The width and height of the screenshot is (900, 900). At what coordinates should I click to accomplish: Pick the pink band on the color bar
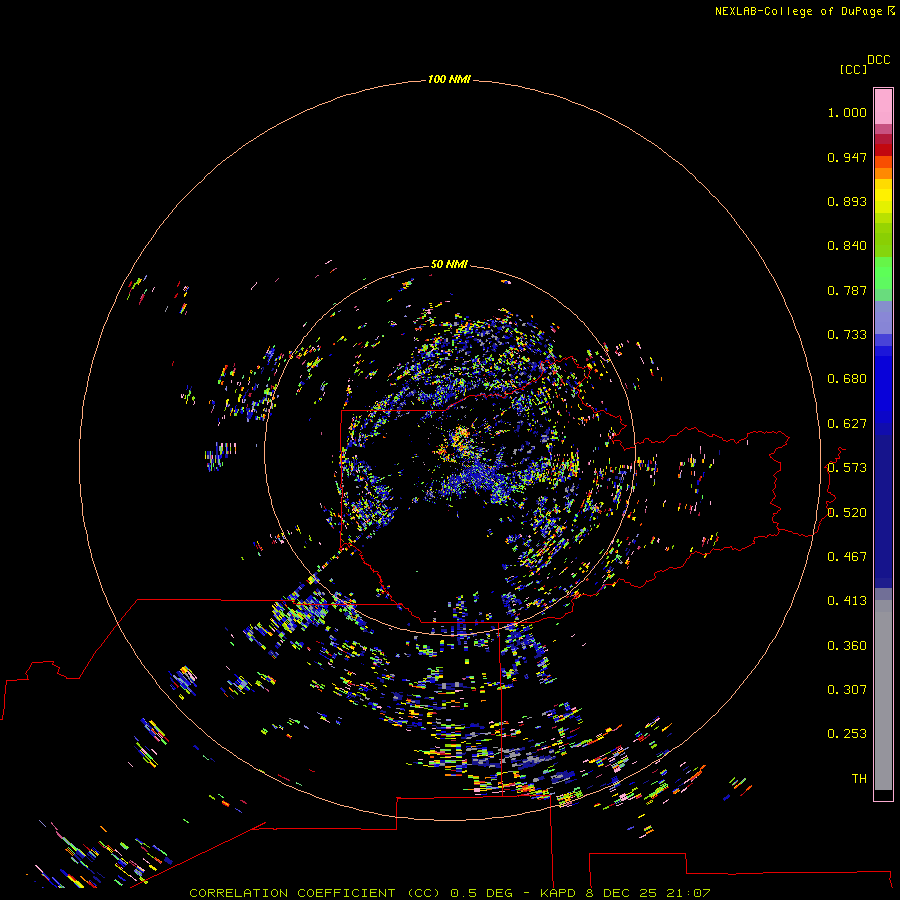point(883,107)
